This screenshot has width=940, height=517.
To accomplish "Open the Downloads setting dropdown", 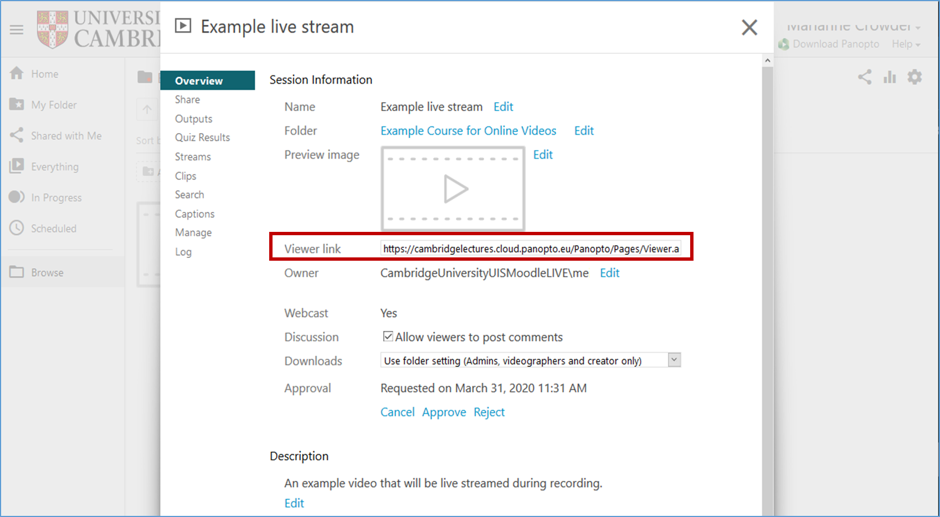I will [x=531, y=360].
